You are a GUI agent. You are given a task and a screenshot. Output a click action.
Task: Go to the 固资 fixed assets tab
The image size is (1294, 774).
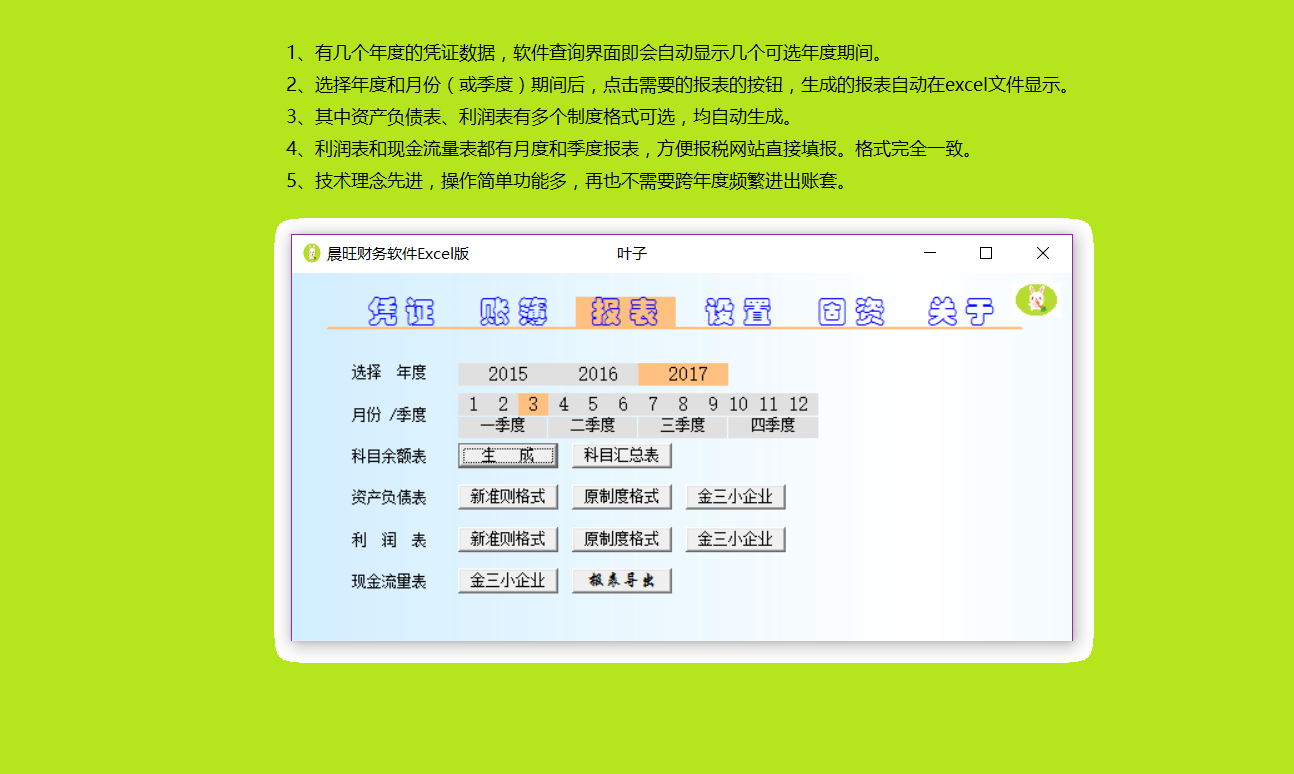[x=851, y=313]
